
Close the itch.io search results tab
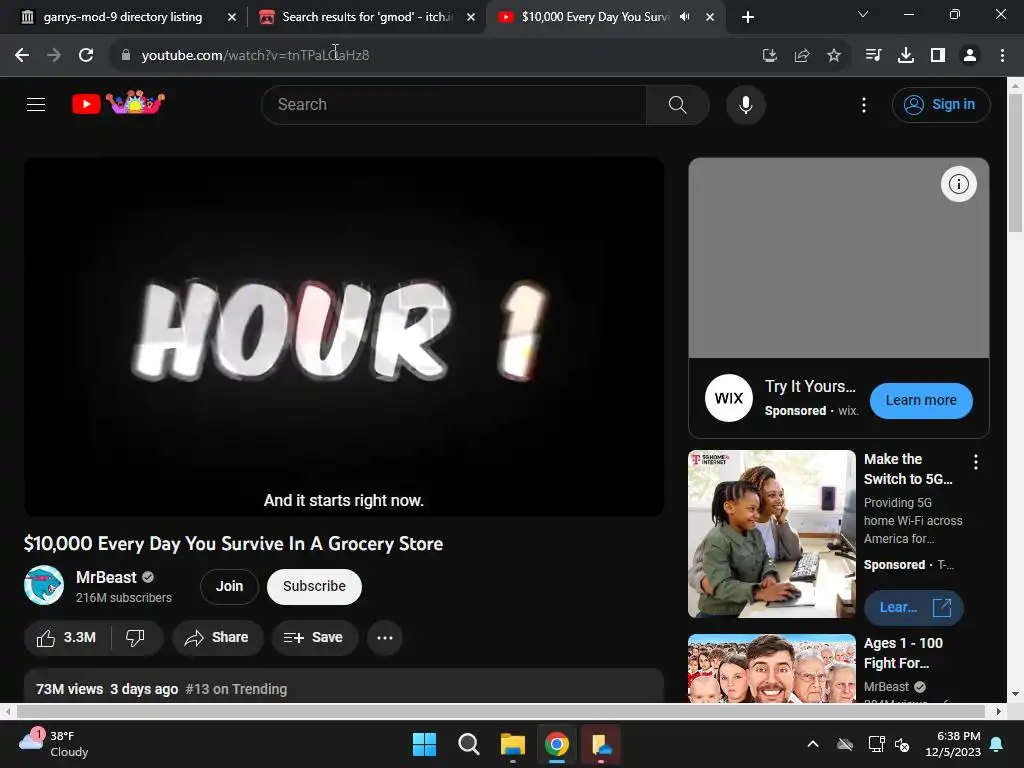471,18
